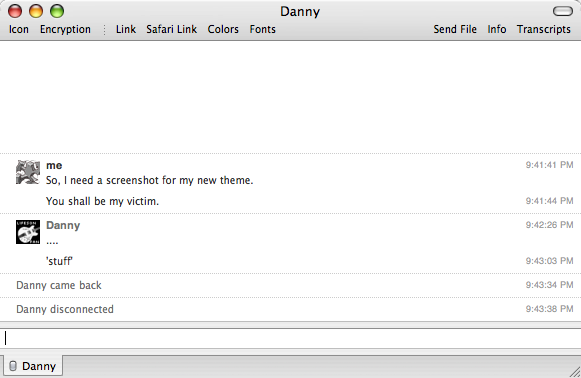This screenshot has width=581, height=378.
Task: Click the 9:43:34 PM timestamp
Action: point(550,285)
